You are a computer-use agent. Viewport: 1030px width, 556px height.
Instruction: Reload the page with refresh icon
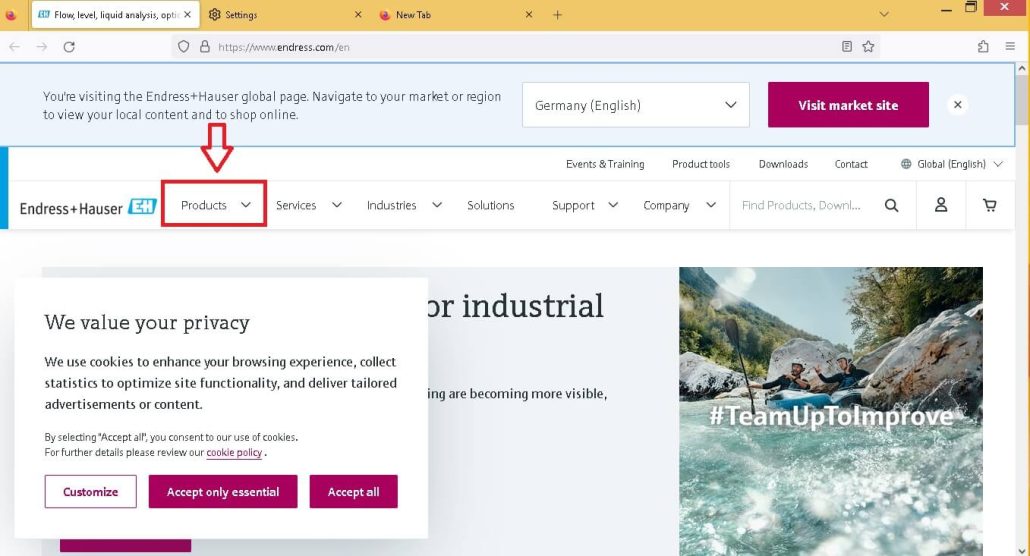pos(69,47)
